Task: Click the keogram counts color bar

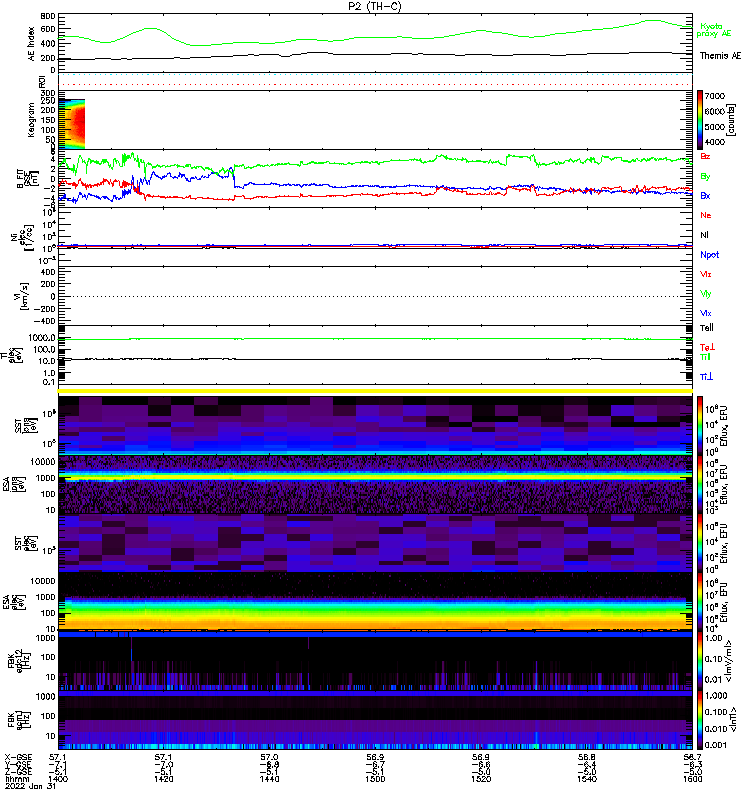Action: pyautogui.click(x=703, y=119)
